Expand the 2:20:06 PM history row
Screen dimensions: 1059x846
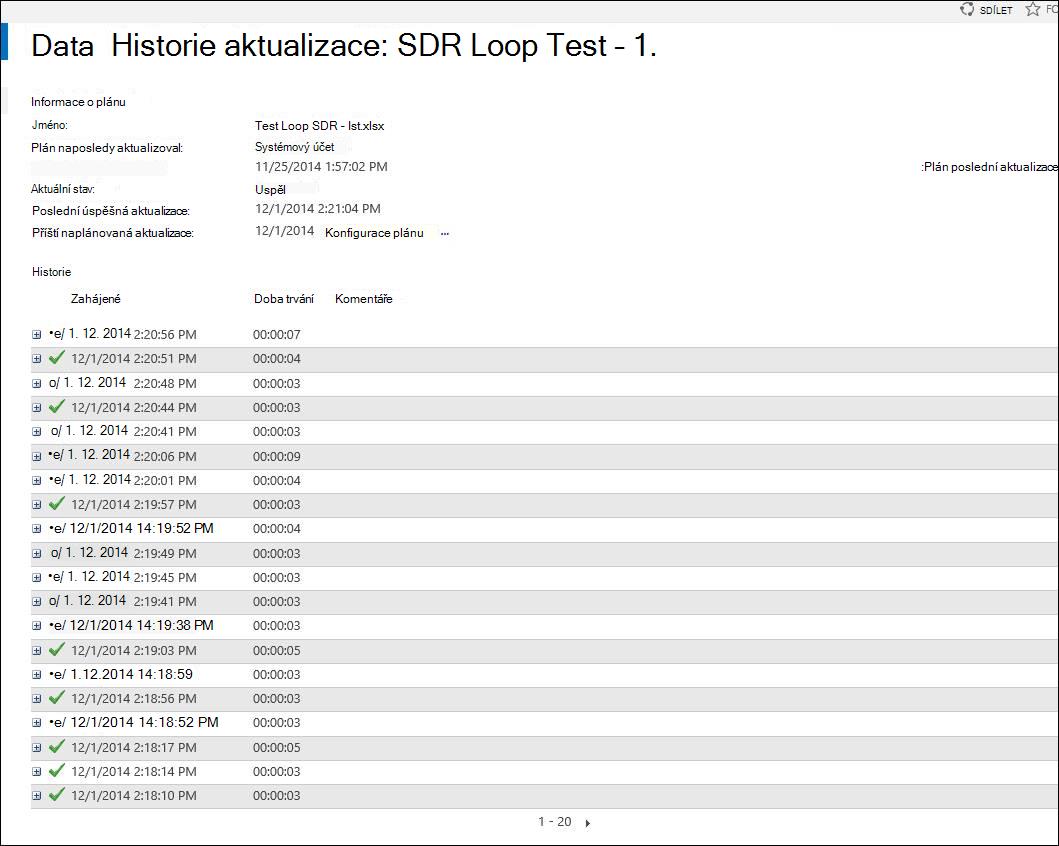click(36, 456)
